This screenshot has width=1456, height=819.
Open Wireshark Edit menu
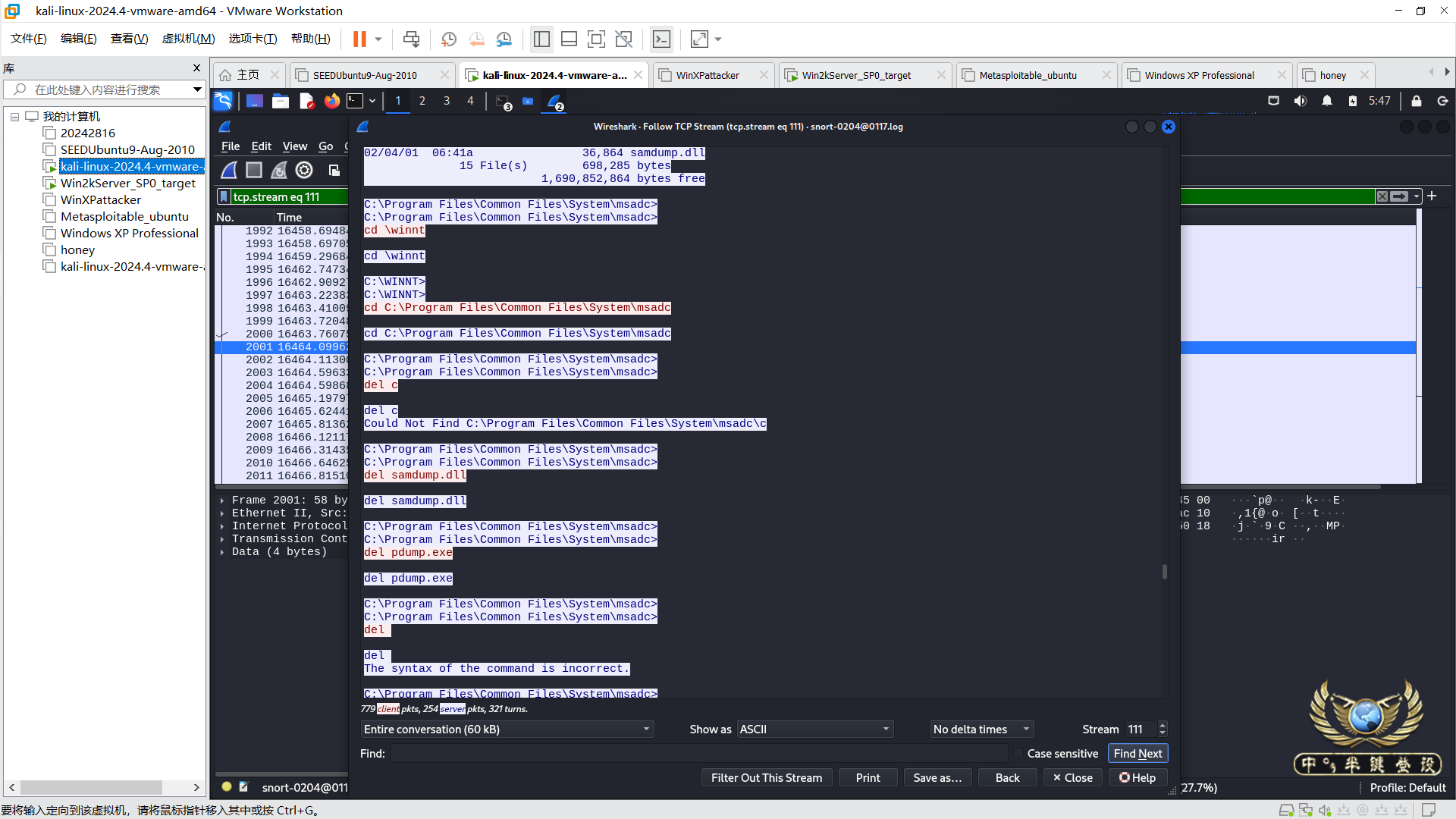point(261,146)
